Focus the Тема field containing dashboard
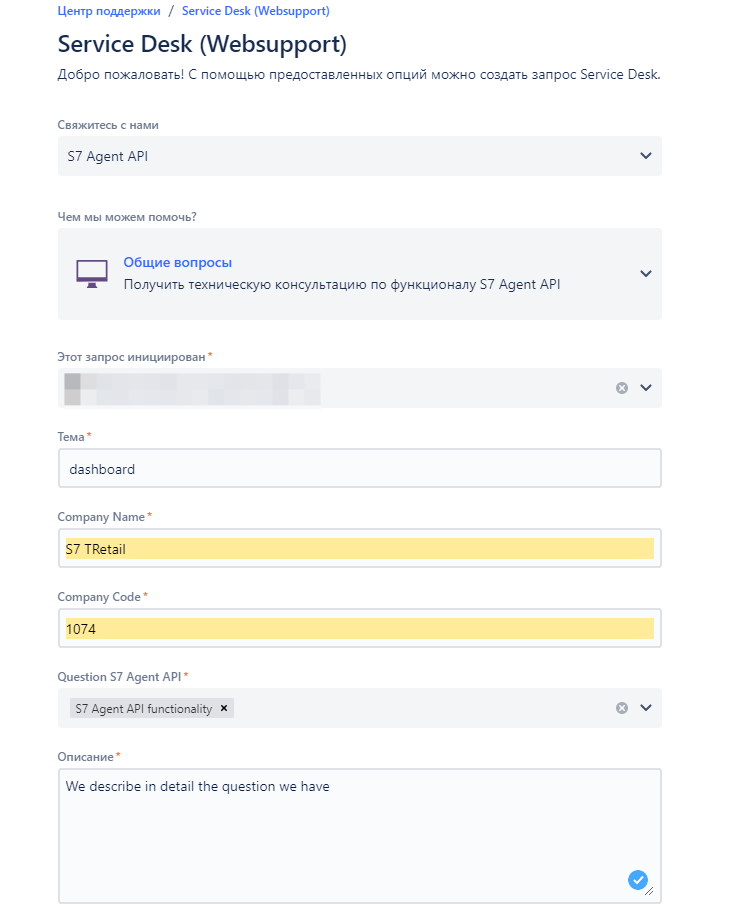The height and width of the screenshot is (914, 737). [x=360, y=468]
